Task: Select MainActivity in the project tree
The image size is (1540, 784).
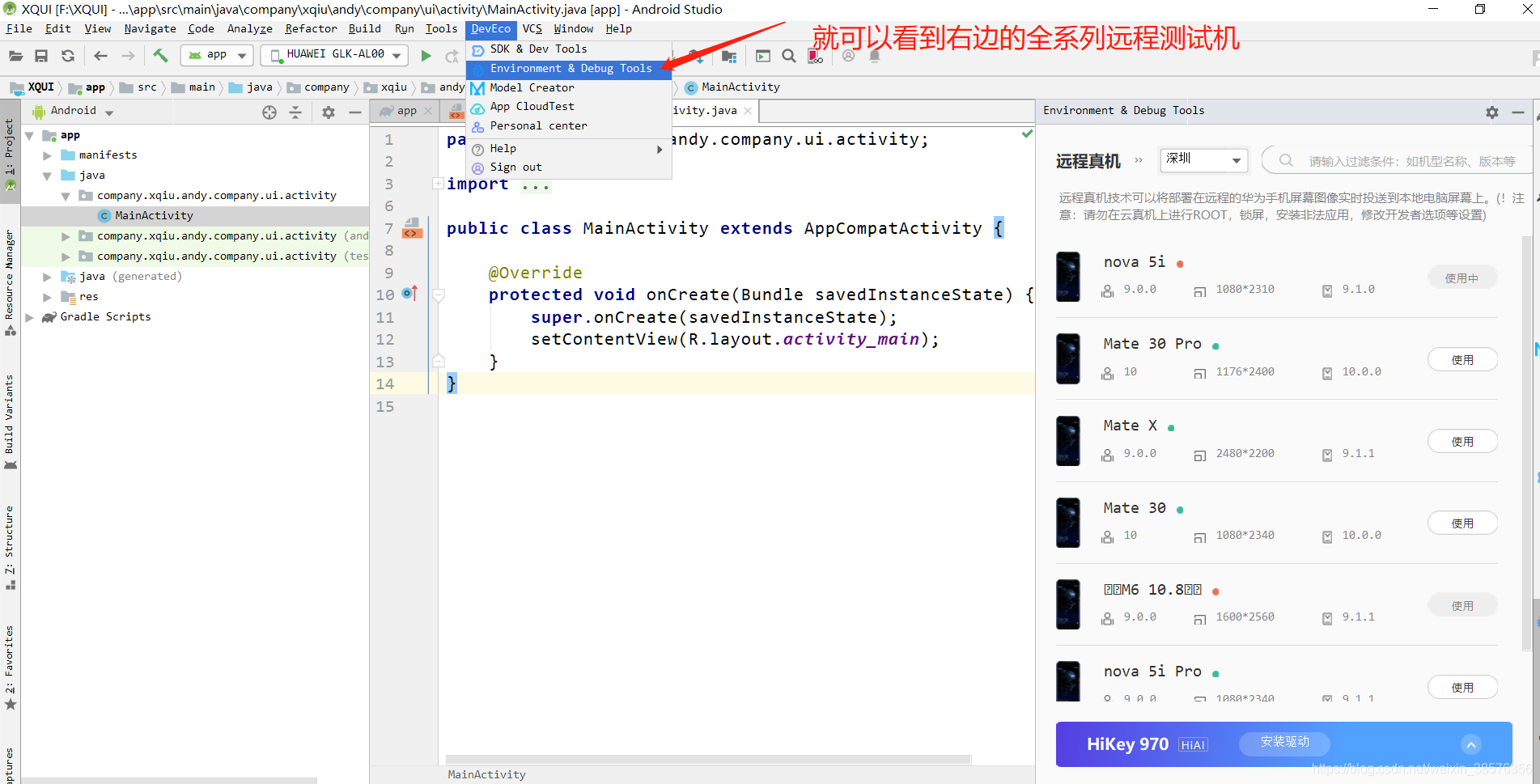Action: (154, 216)
